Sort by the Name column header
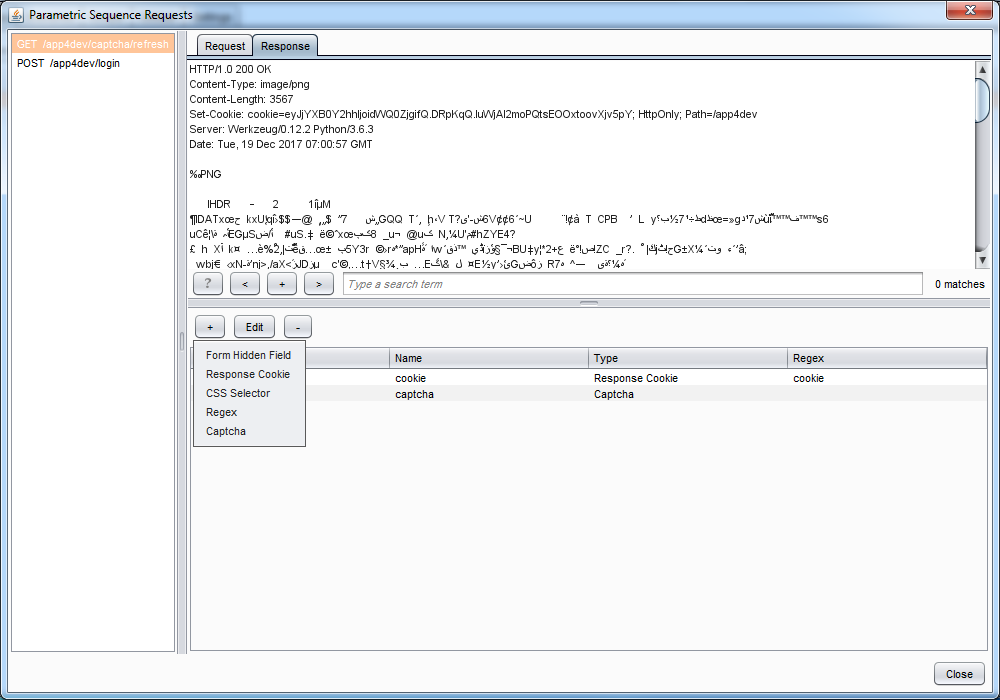This screenshot has width=1000, height=700. [x=489, y=358]
